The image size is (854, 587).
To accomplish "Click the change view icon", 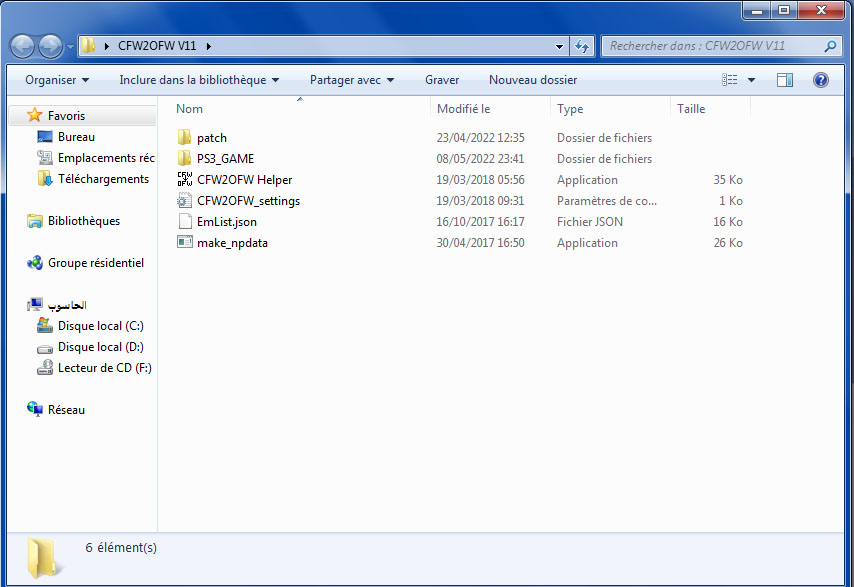I will 731,80.
